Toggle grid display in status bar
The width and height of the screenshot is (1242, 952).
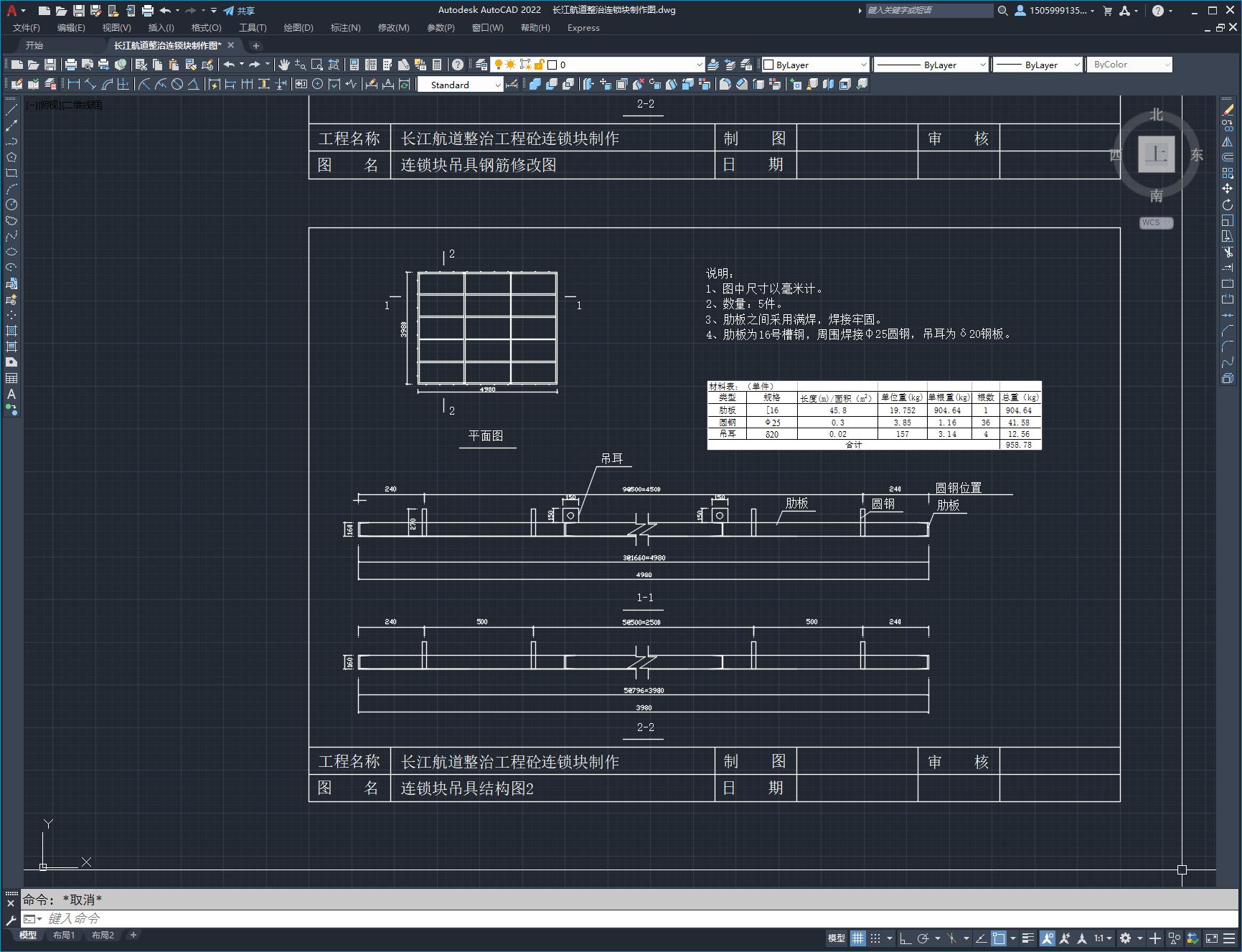(x=858, y=938)
